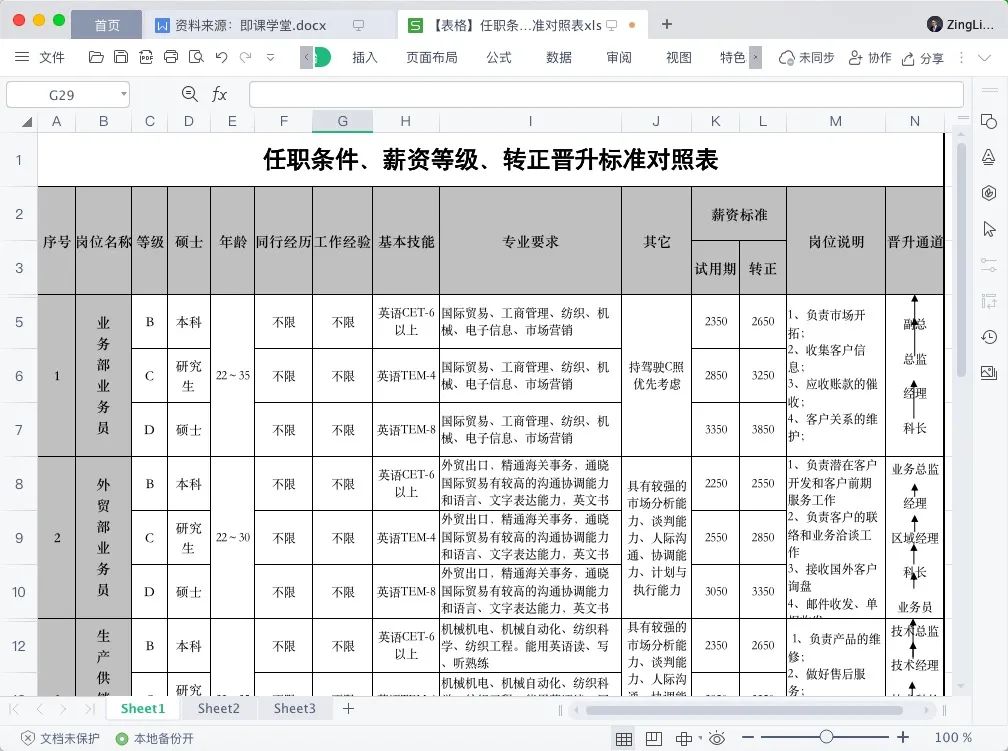Switch to normal grid view icon
Viewport: 1008px width, 751px height.
[x=624, y=738]
